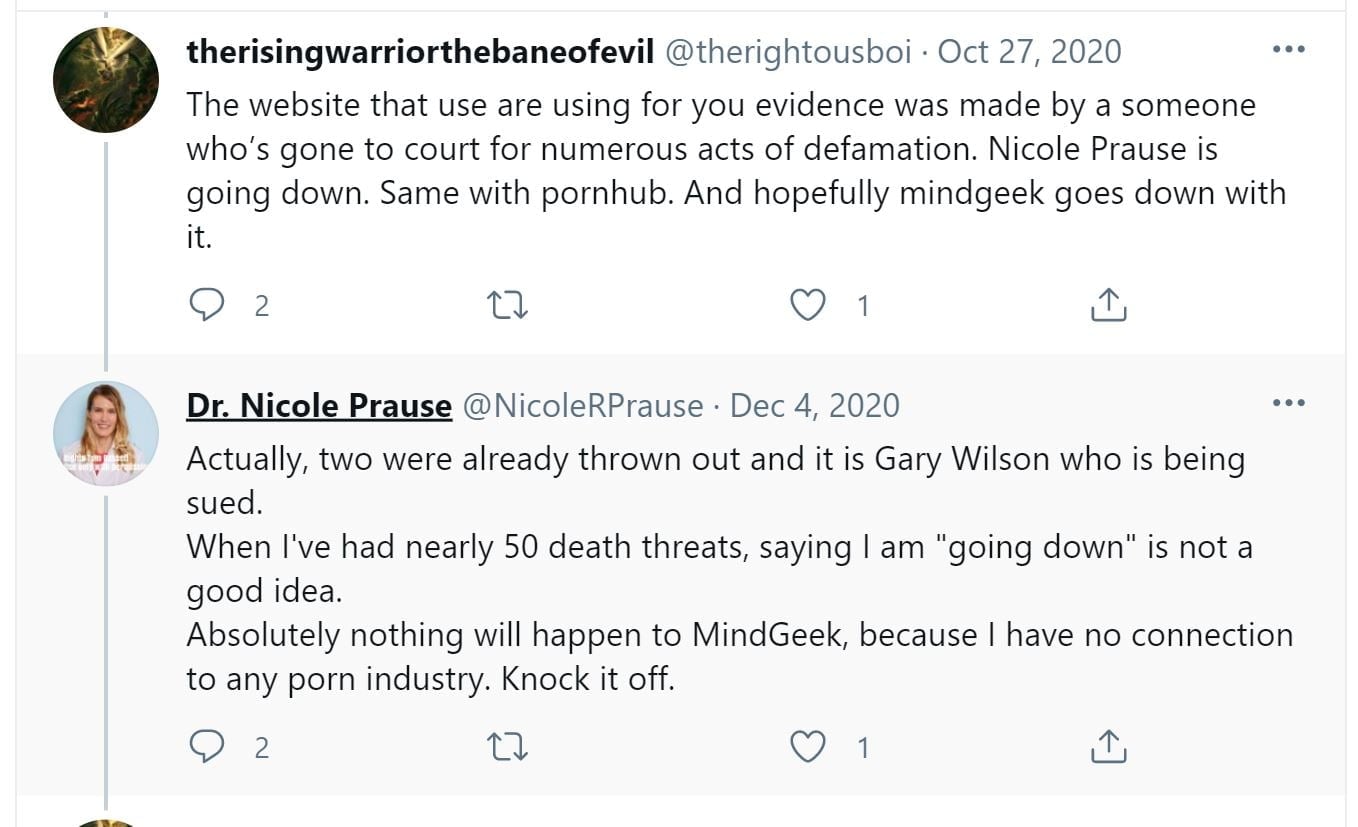This screenshot has width=1358, height=827.
Task: Share Dr. Nicole Prause's tweet
Action: coord(1108,747)
